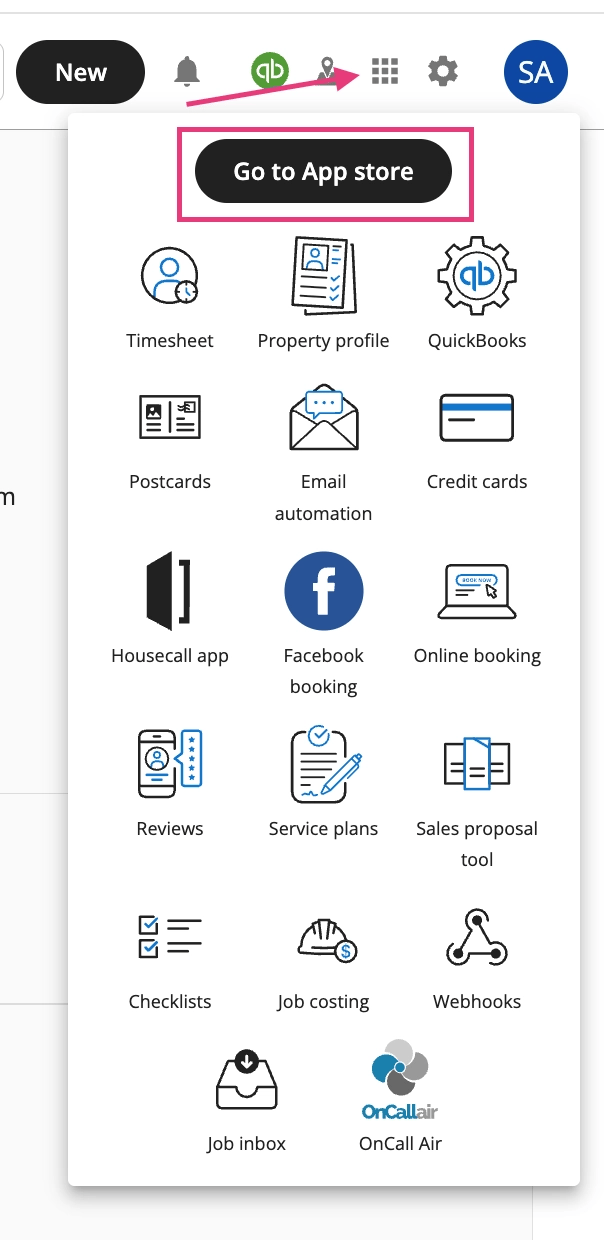Click Go to App store
The image size is (604, 1240).
[323, 171]
